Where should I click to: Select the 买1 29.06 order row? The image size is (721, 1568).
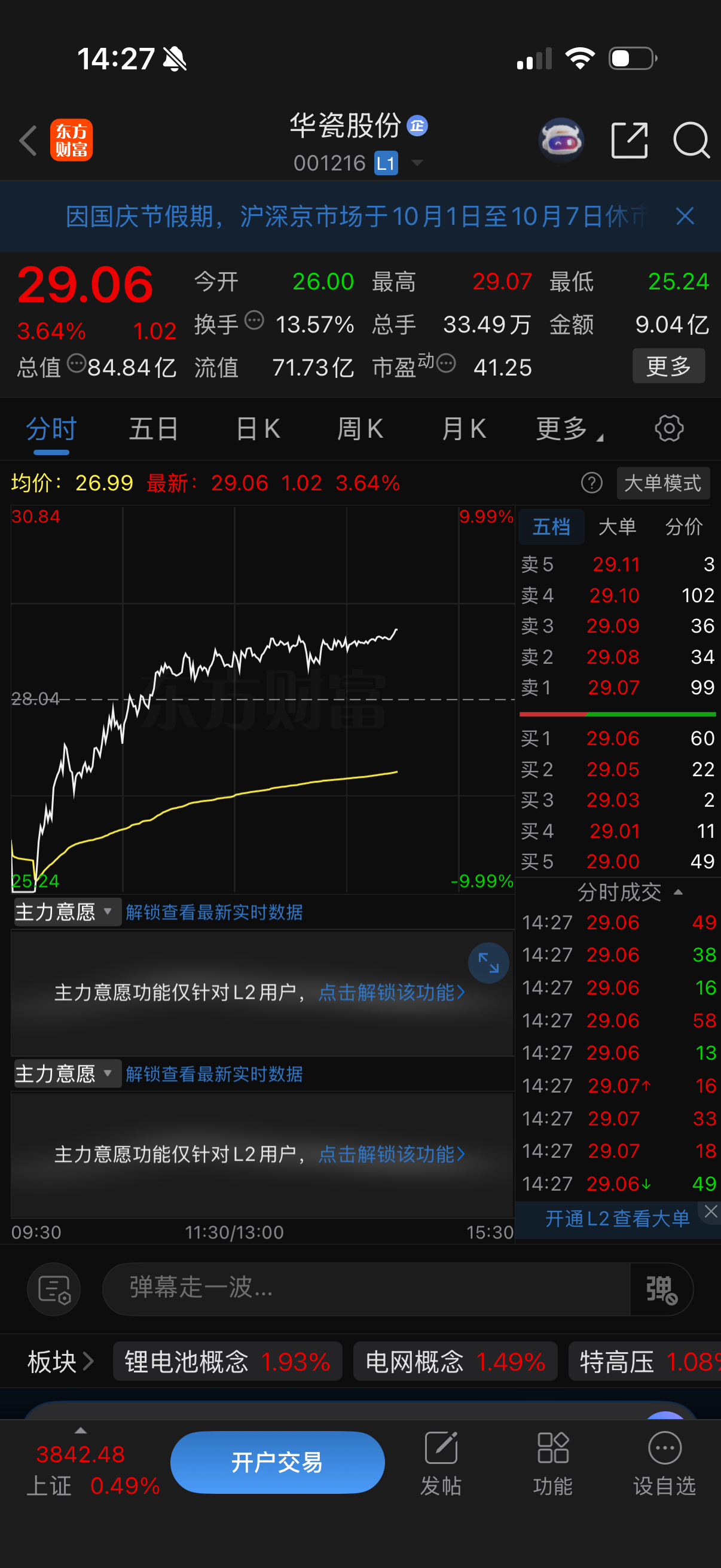[618, 739]
